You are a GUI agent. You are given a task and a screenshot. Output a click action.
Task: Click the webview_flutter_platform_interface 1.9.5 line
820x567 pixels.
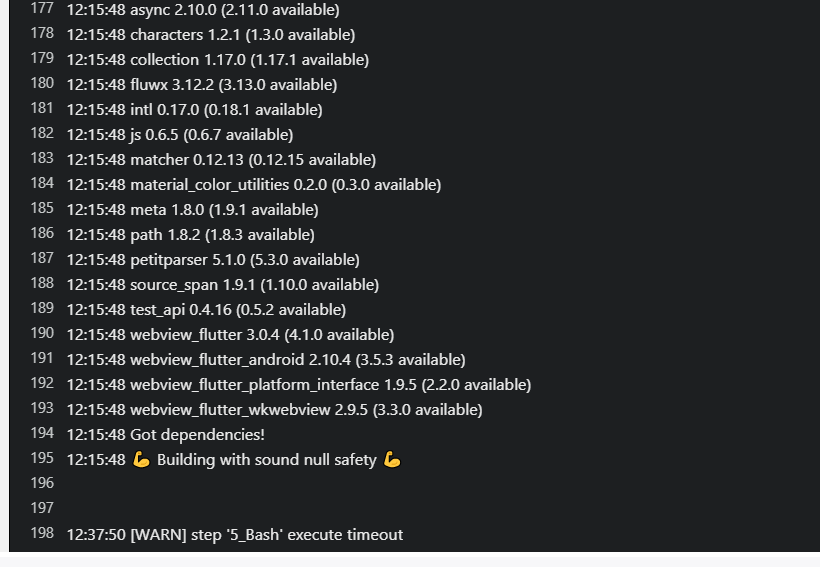tap(299, 385)
